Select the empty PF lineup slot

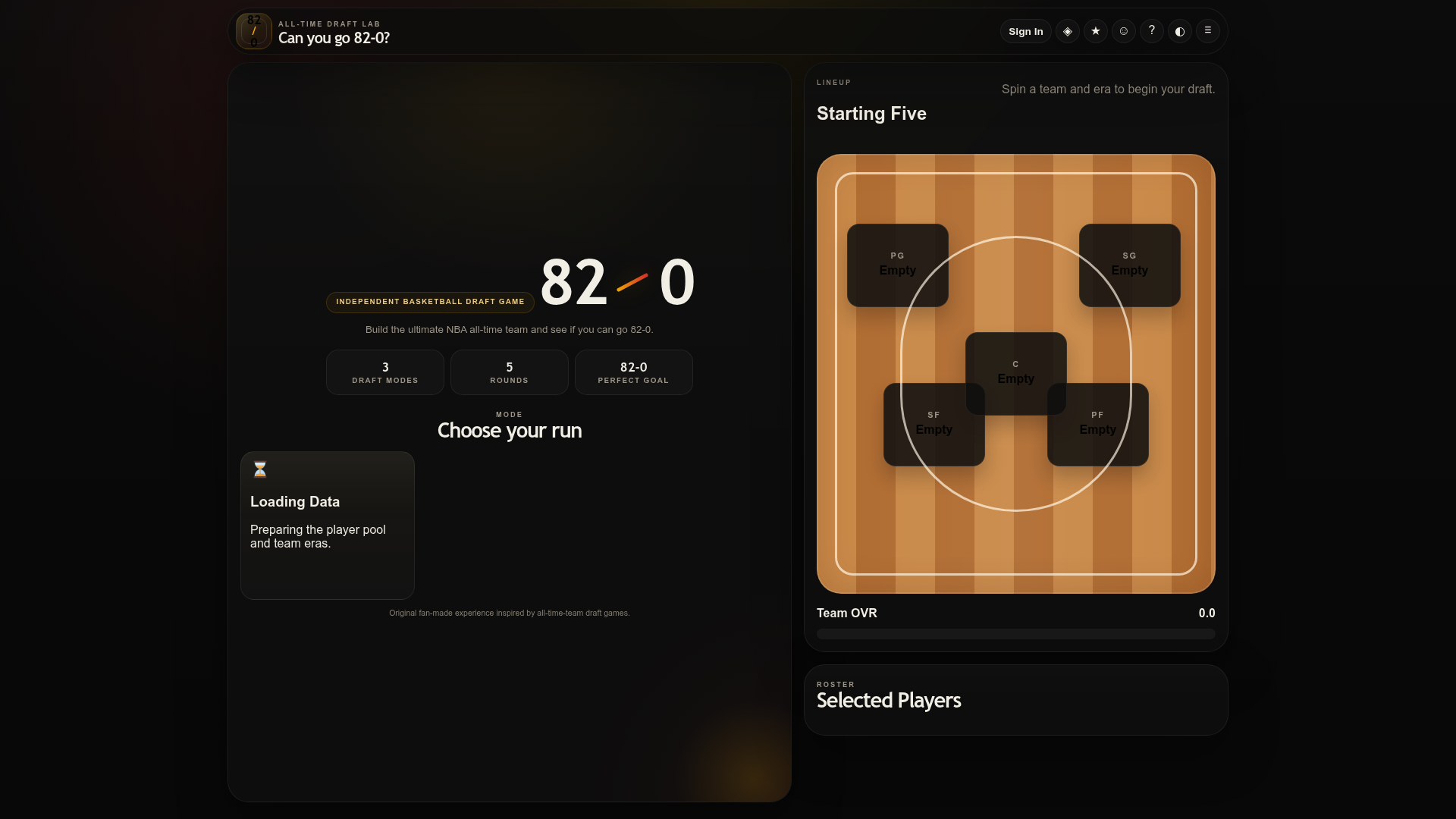(x=1098, y=425)
